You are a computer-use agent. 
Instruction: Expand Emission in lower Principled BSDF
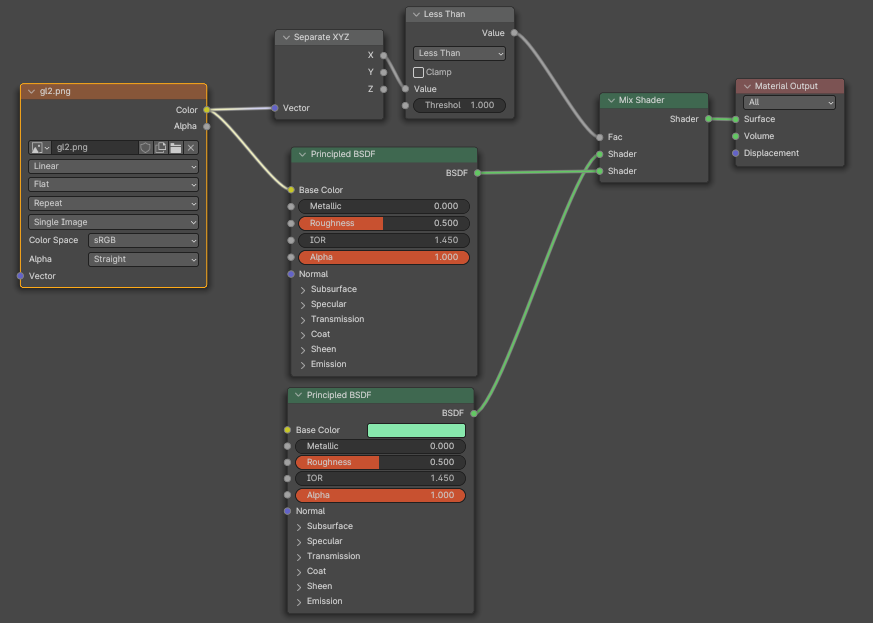(x=299, y=602)
